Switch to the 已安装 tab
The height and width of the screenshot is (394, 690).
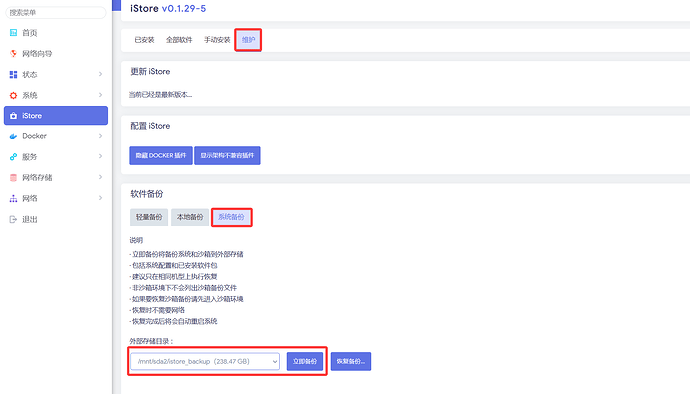(x=144, y=40)
